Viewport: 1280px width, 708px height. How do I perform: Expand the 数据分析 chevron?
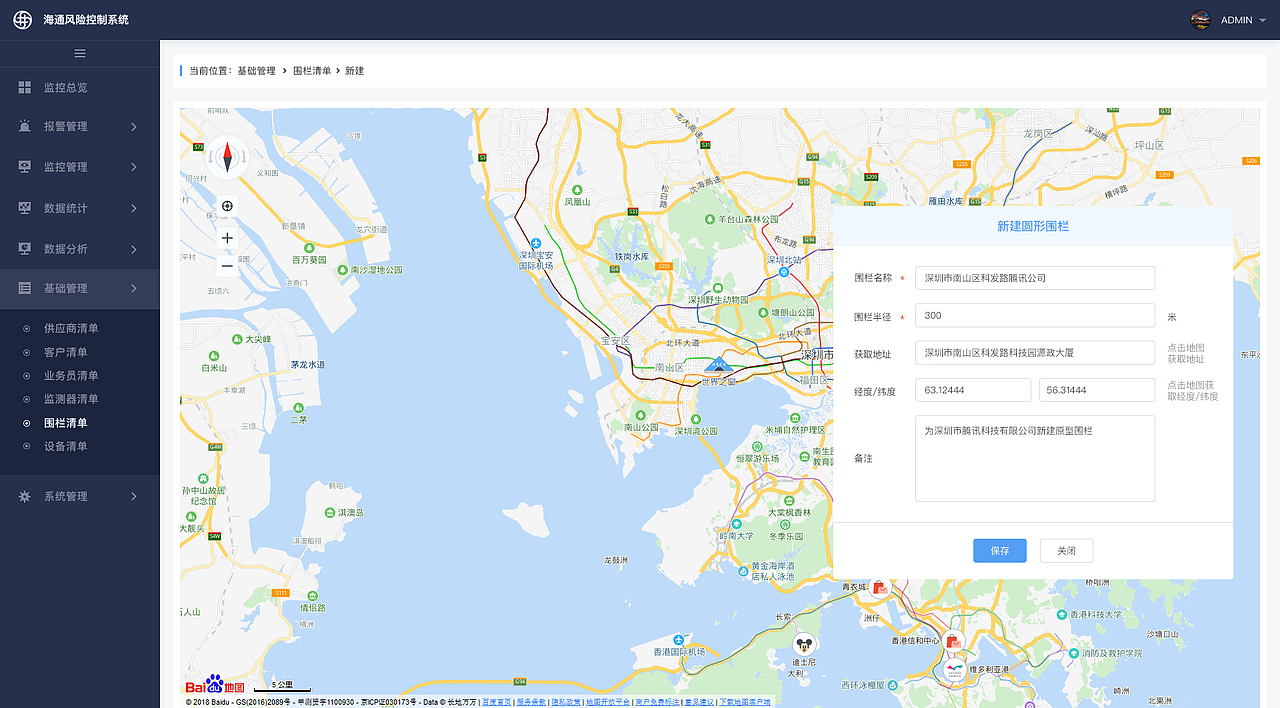(134, 249)
